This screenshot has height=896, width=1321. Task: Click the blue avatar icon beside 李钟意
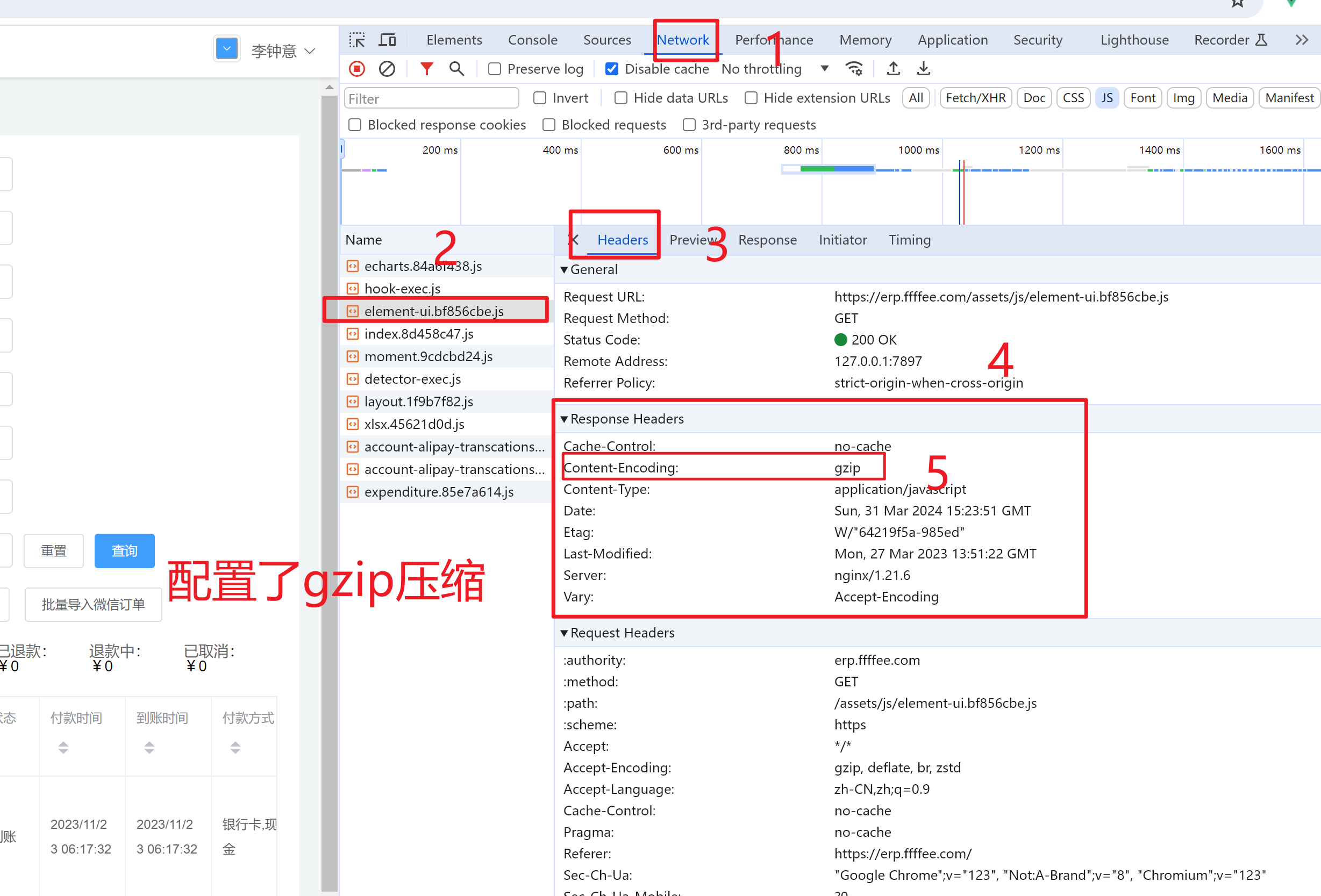[x=227, y=49]
